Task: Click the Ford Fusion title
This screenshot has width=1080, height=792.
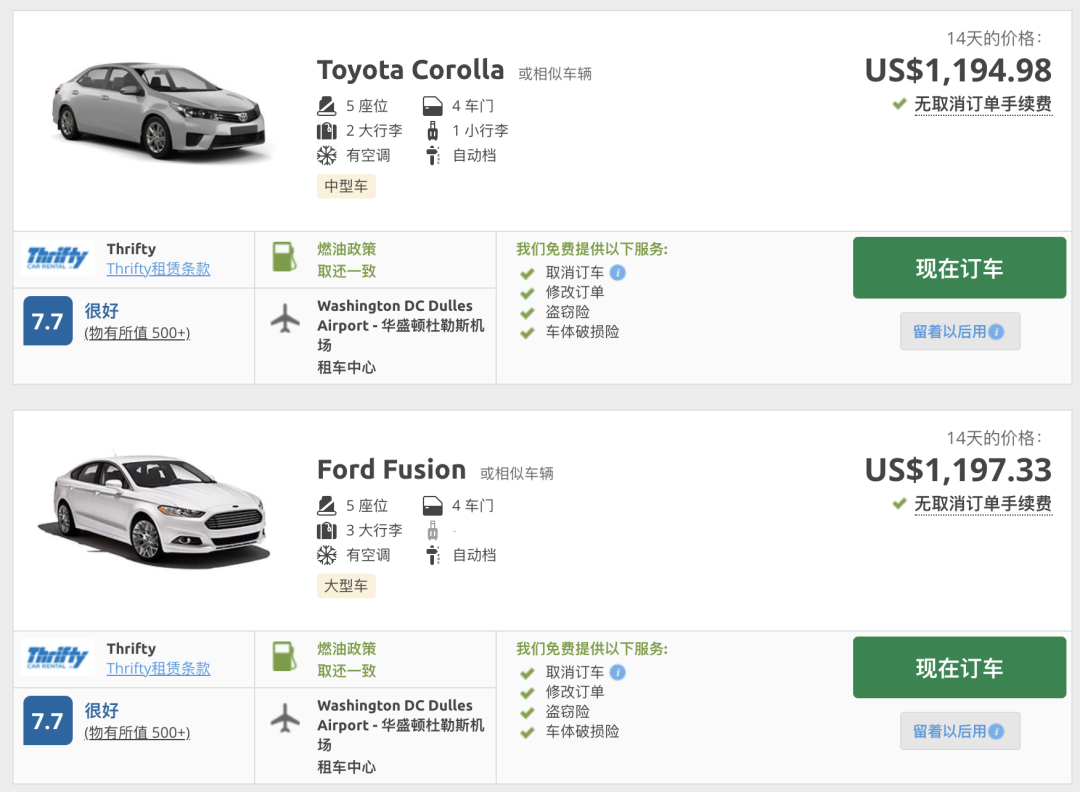Action: click(x=391, y=470)
